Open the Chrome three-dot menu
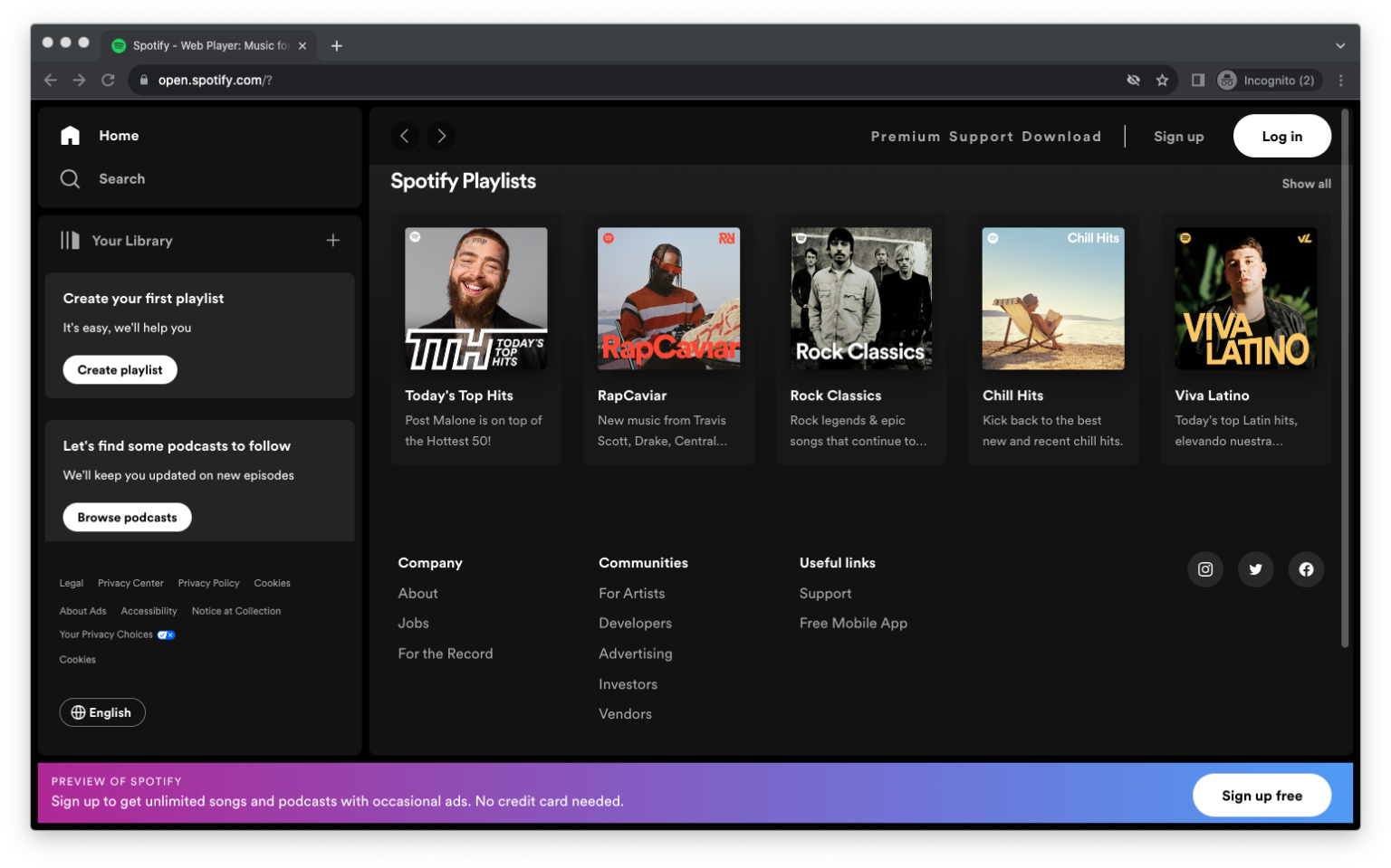Viewport: 1391px width, 868px height. (x=1341, y=81)
